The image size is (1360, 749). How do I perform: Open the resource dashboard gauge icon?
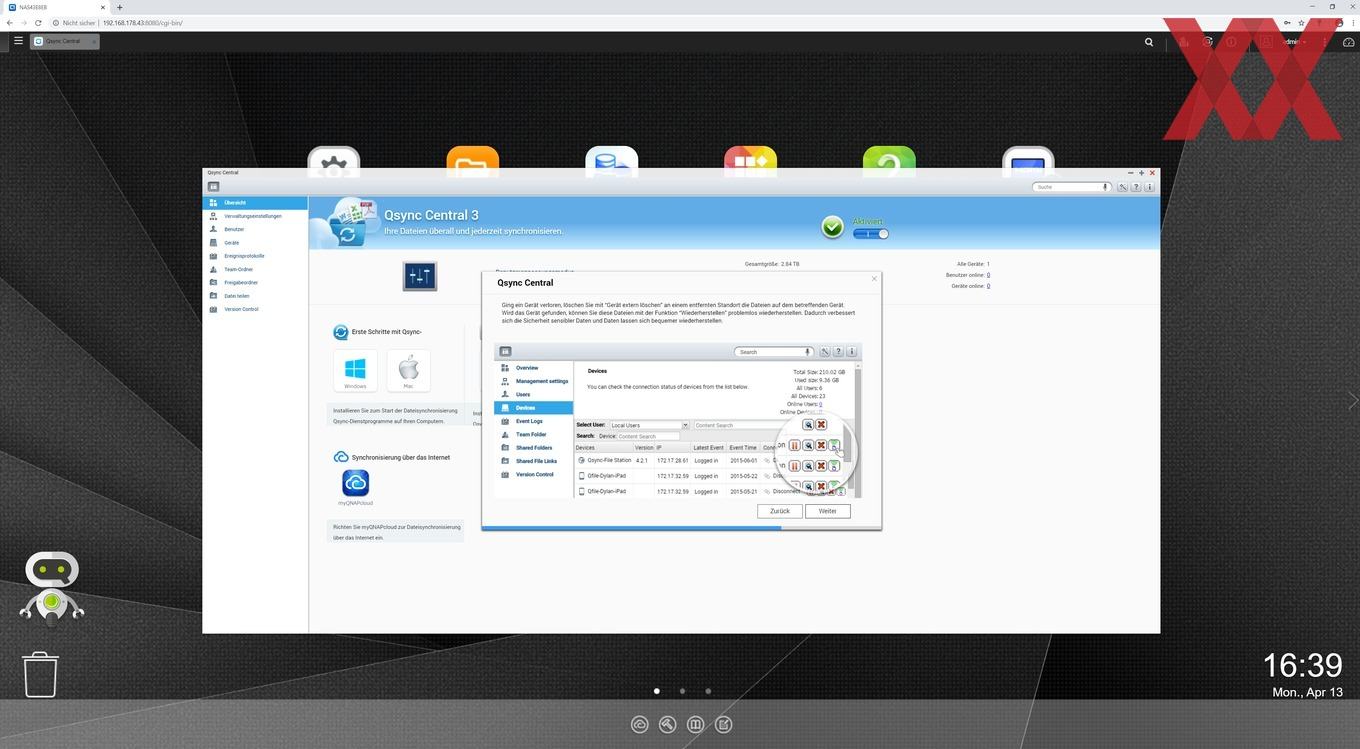pyautogui.click(x=1347, y=42)
